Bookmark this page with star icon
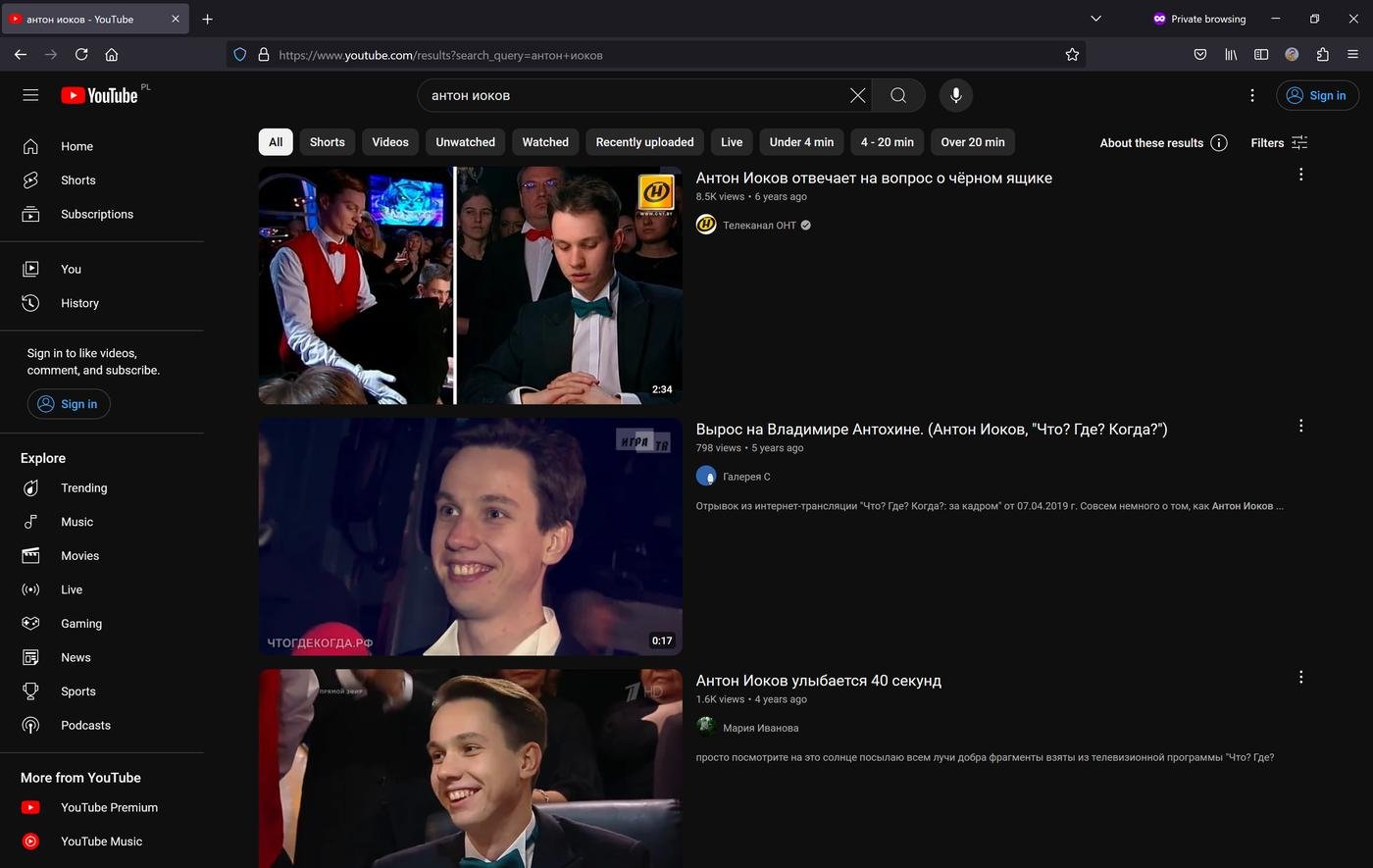Image resolution: width=1373 pixels, height=868 pixels. coord(1072,55)
